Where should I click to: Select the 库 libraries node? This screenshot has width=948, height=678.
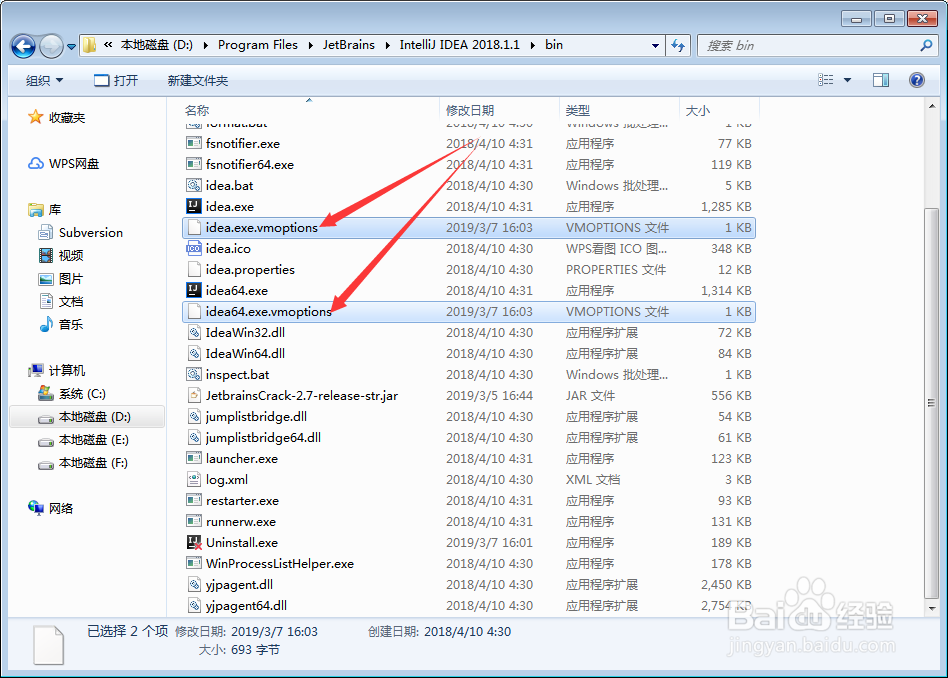click(x=45, y=209)
